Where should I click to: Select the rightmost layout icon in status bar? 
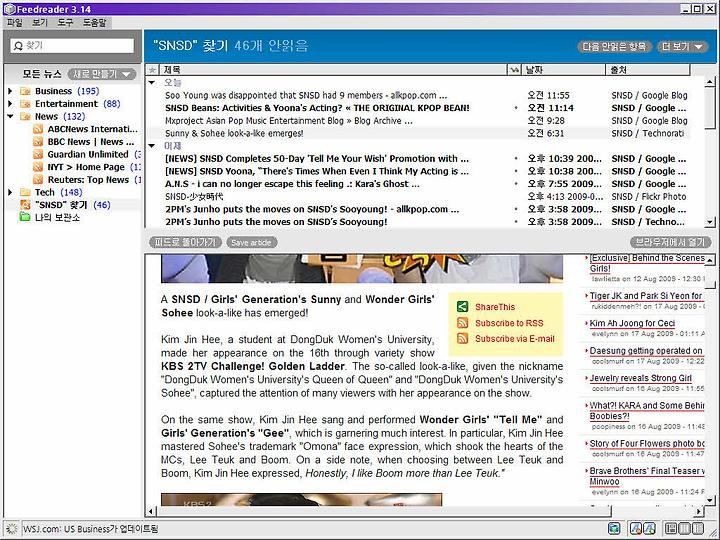(698, 529)
